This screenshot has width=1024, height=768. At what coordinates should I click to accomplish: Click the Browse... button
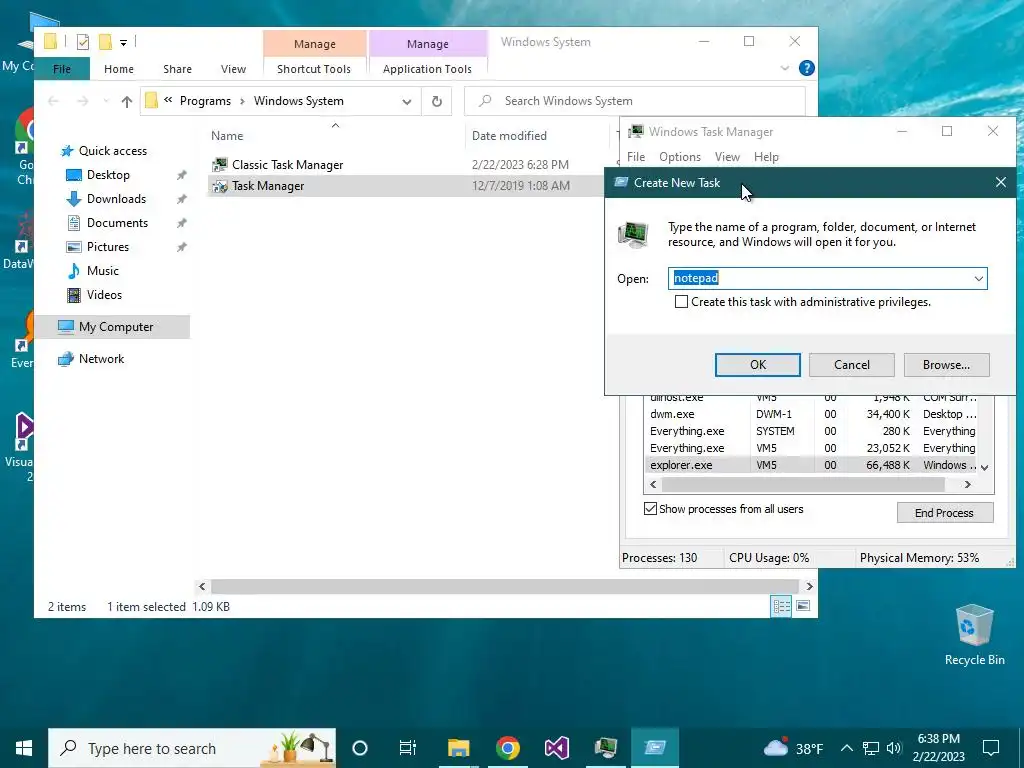pyautogui.click(x=946, y=365)
